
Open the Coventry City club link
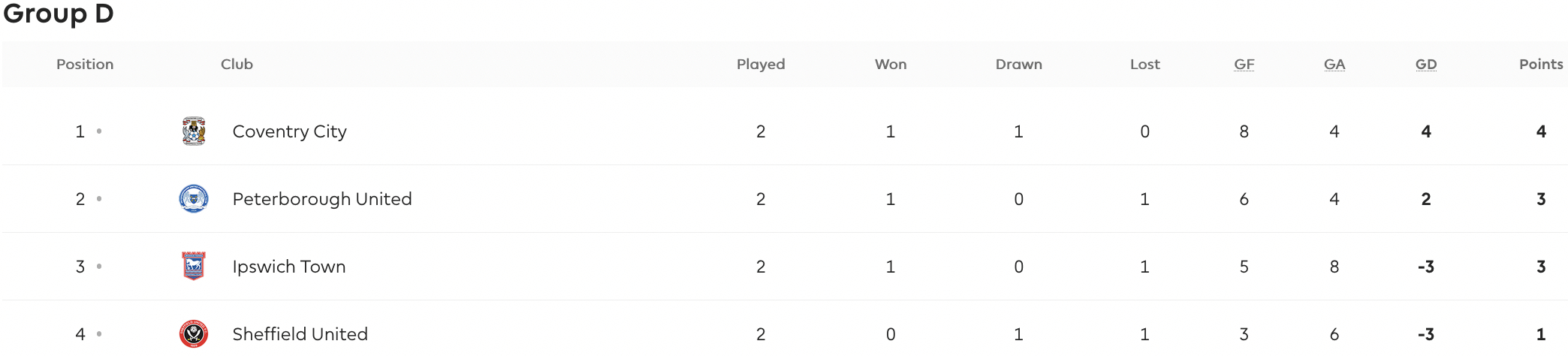tap(290, 132)
